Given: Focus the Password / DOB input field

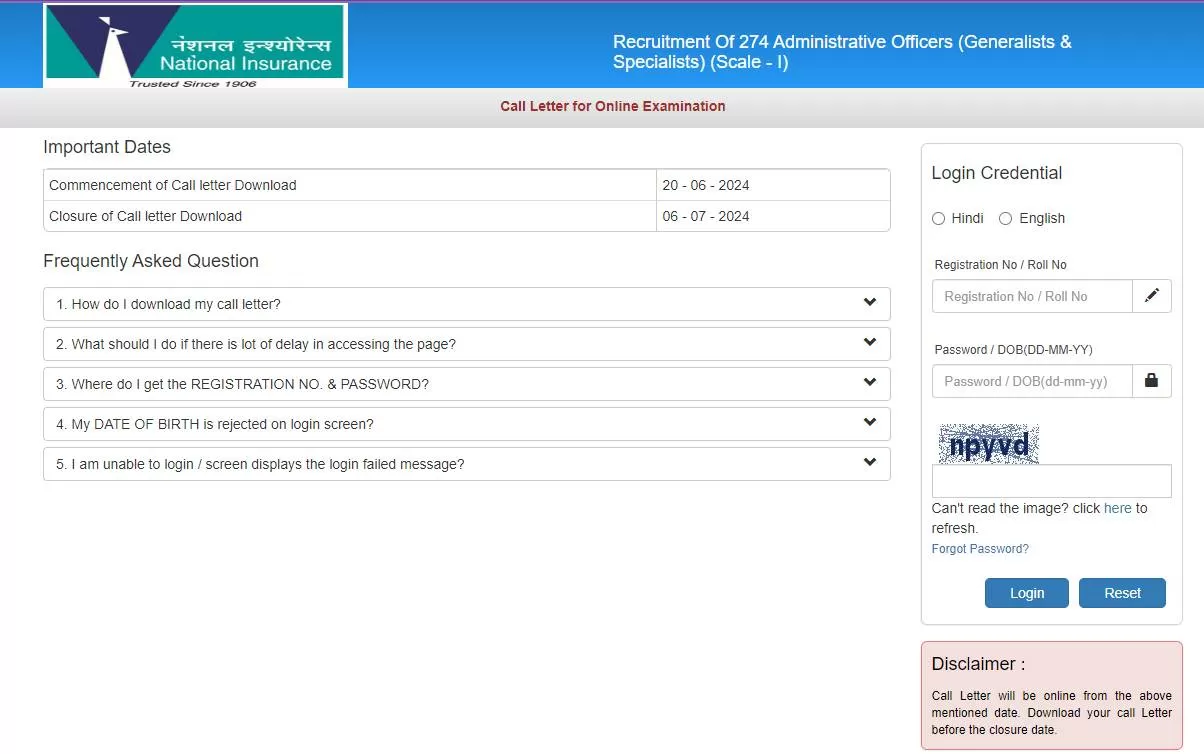Looking at the screenshot, I should (1031, 381).
